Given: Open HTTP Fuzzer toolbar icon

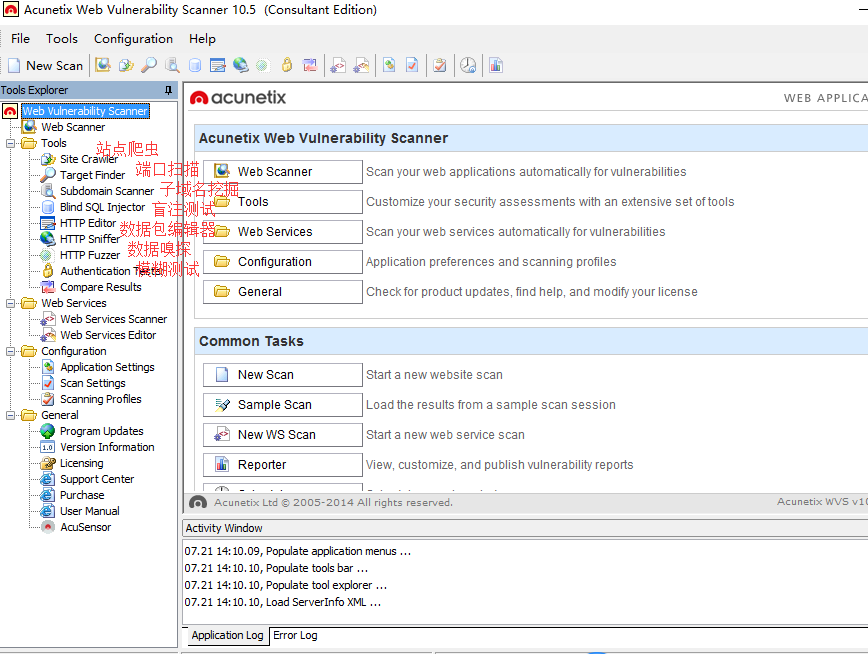Looking at the screenshot, I should (262, 65).
